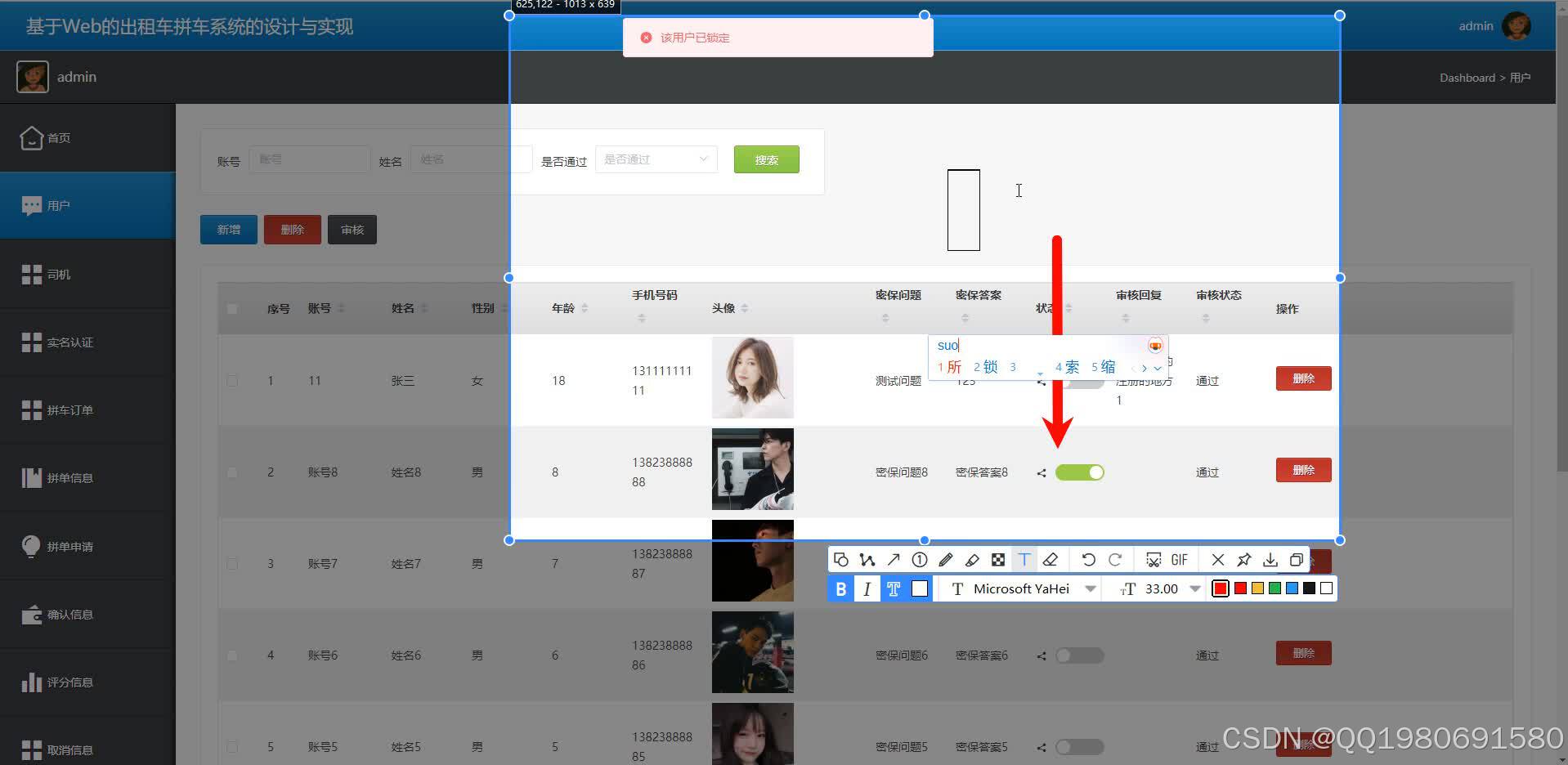The width and height of the screenshot is (1568, 765).
Task: Click the input method logo in candidate bar
Action: (1155, 346)
